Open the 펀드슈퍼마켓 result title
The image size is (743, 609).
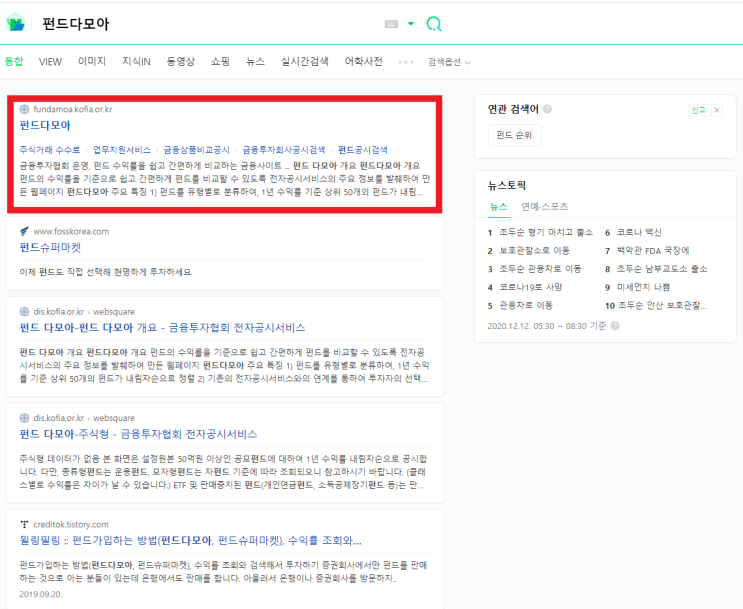coord(50,247)
